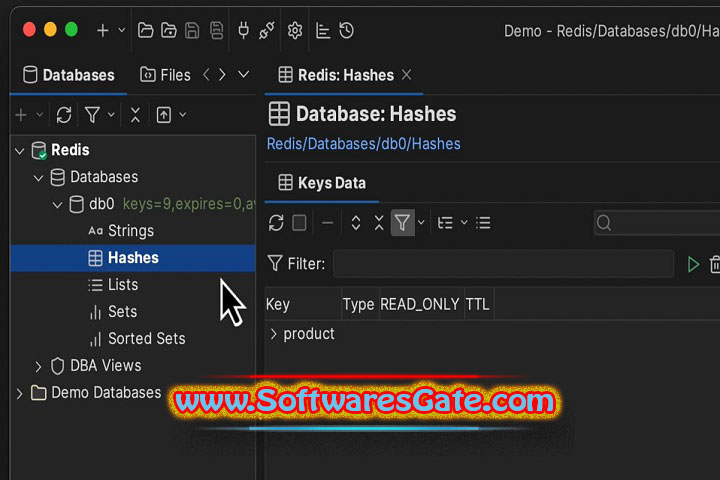Open the tab list chevron beside Files

tap(244, 74)
